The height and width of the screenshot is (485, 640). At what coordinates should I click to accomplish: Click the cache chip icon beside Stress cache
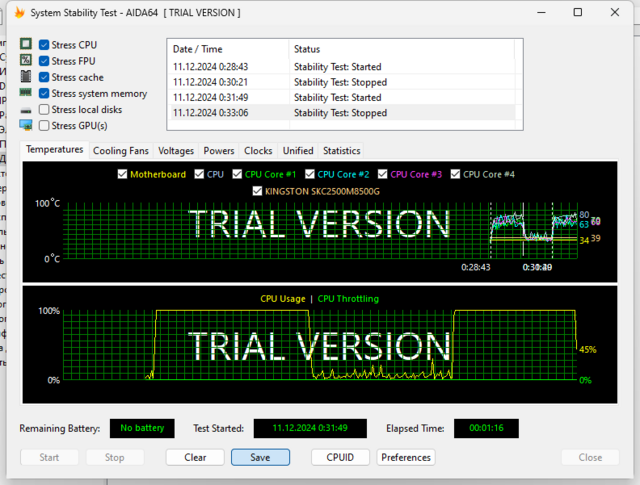26,76
